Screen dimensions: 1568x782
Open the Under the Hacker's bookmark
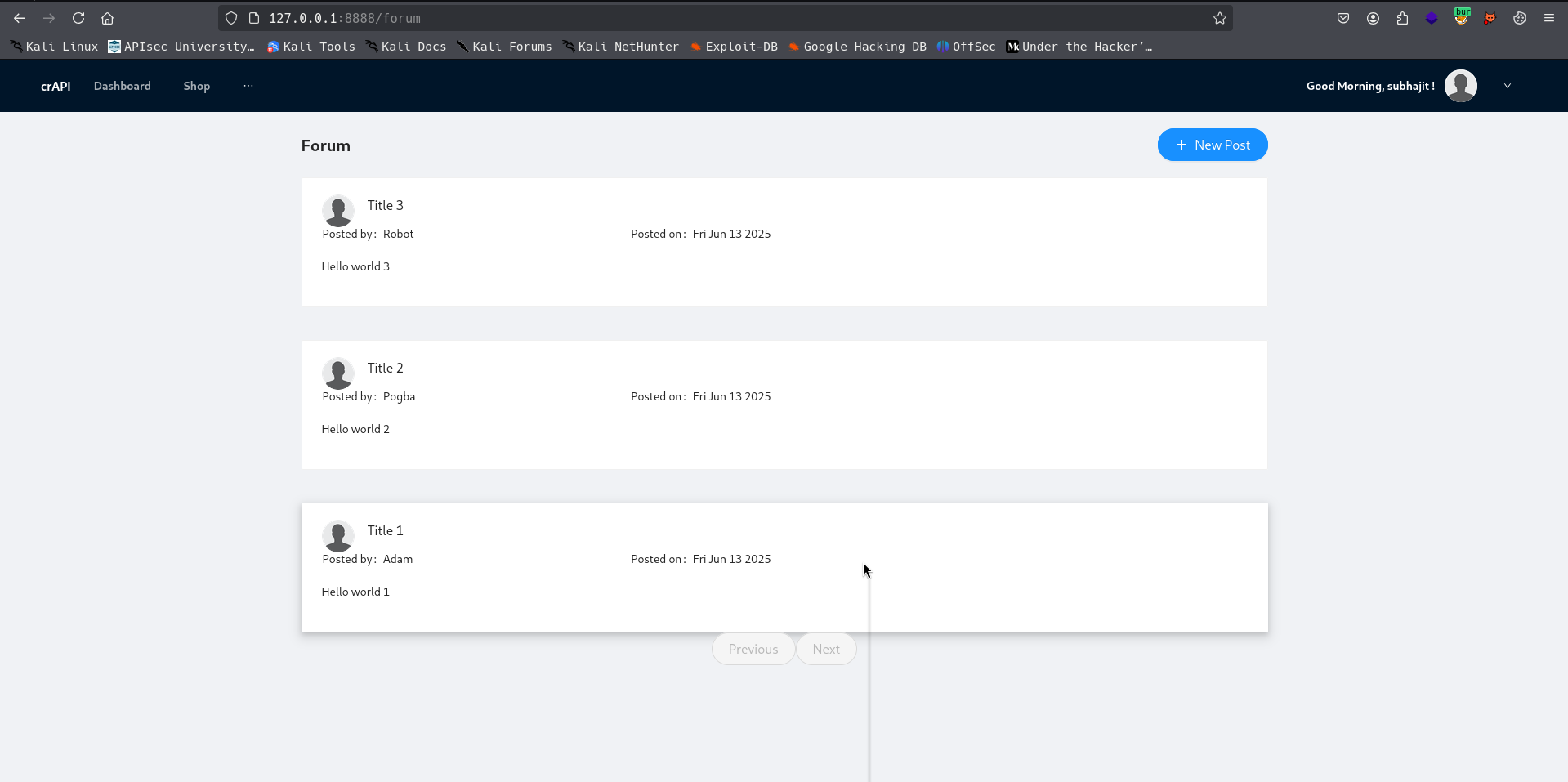[1079, 47]
